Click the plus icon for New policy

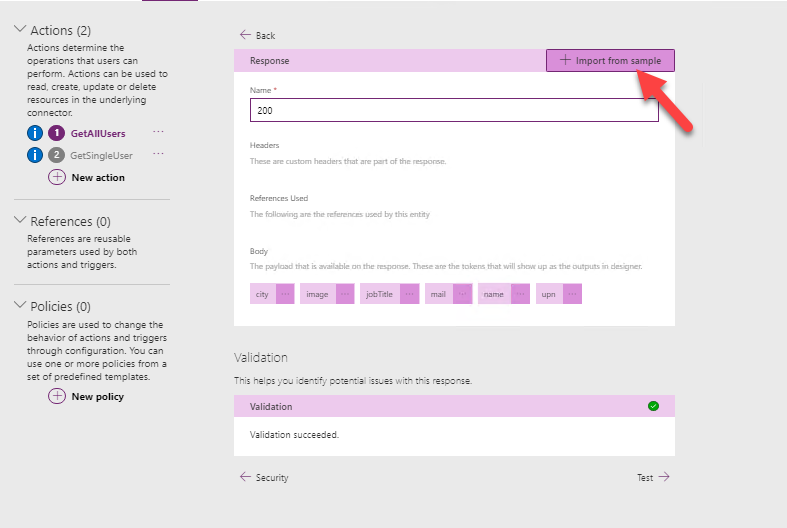[57, 396]
